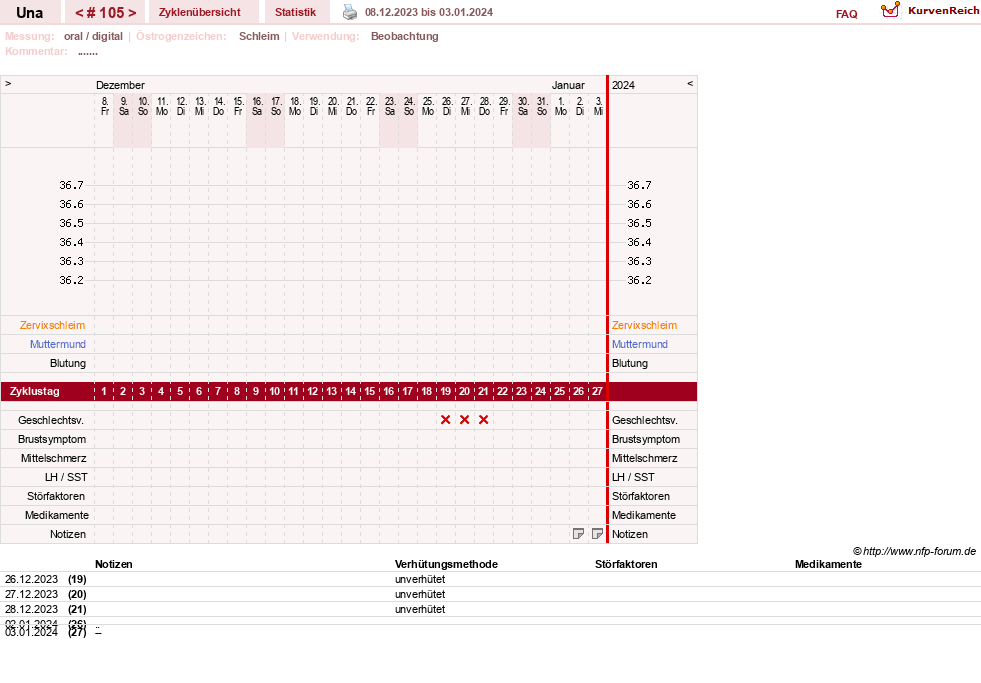Select cycle day 1 in Zyklustag bar

[104, 391]
